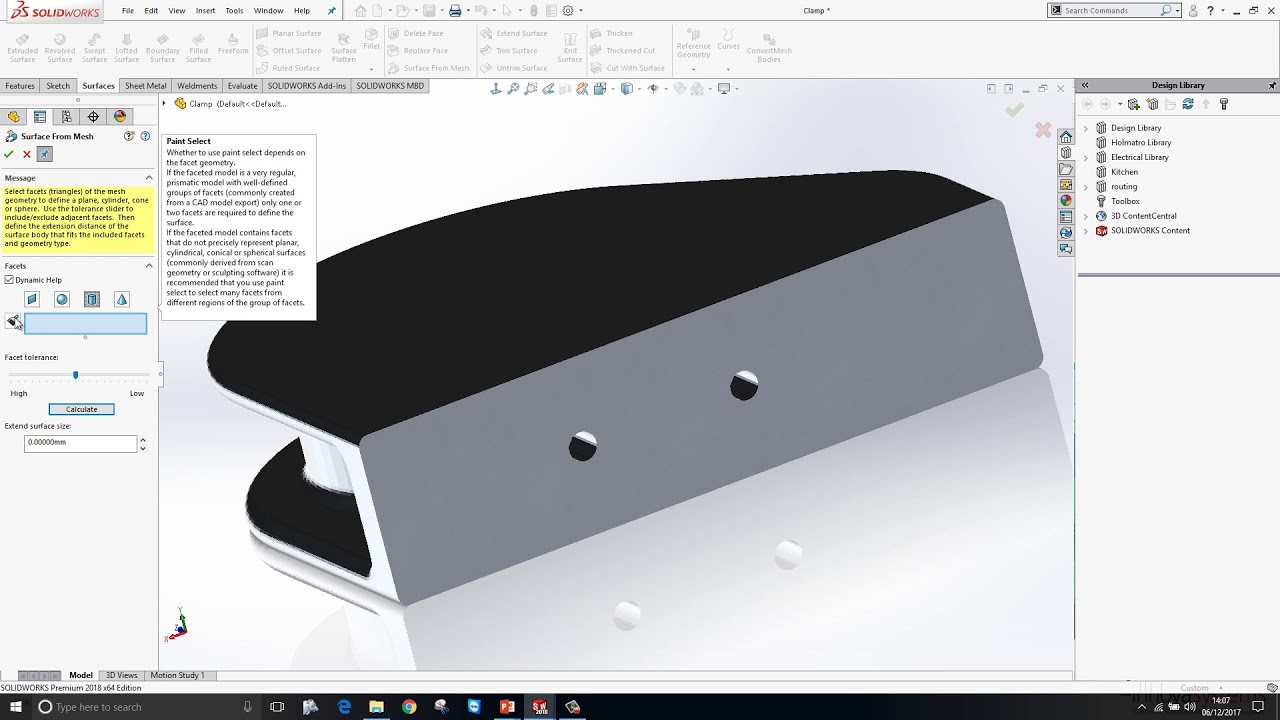Expand the 3D ContentCentral node
Viewport: 1280px width, 720px height.
click(1086, 216)
